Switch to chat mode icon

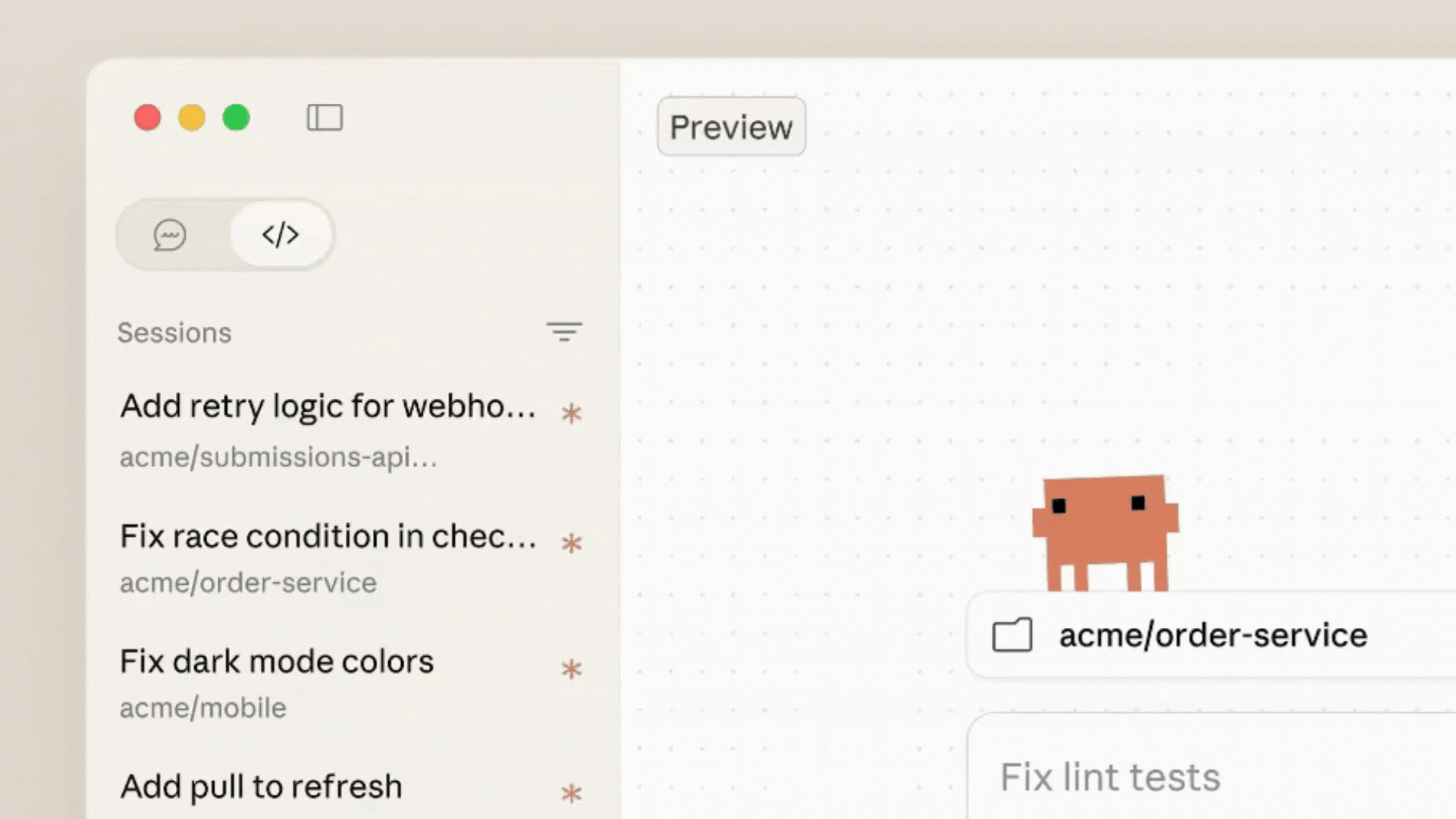[170, 235]
